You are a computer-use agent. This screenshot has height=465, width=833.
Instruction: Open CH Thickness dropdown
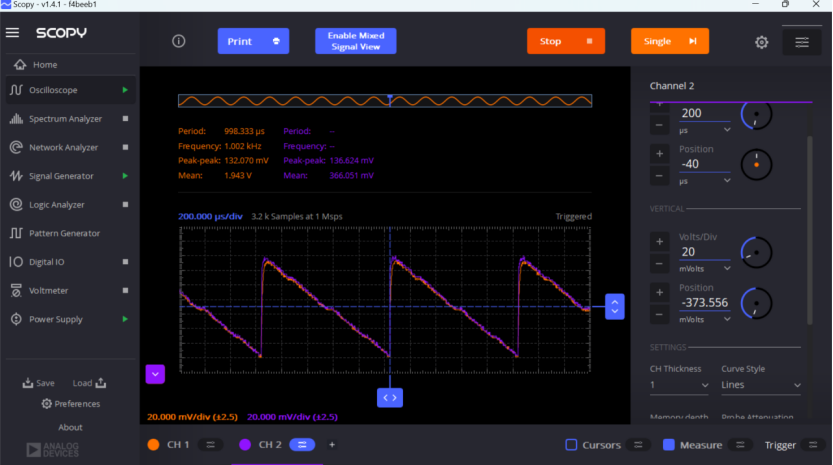coord(679,385)
